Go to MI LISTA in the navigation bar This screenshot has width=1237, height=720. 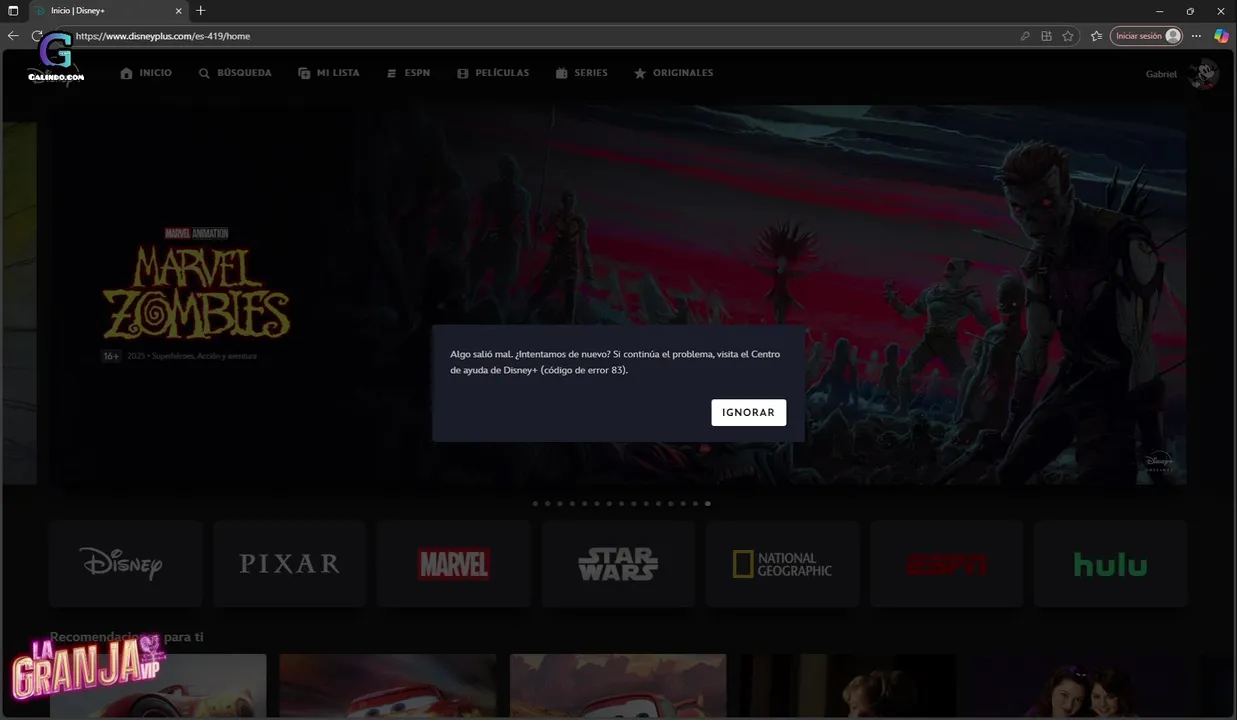click(329, 73)
